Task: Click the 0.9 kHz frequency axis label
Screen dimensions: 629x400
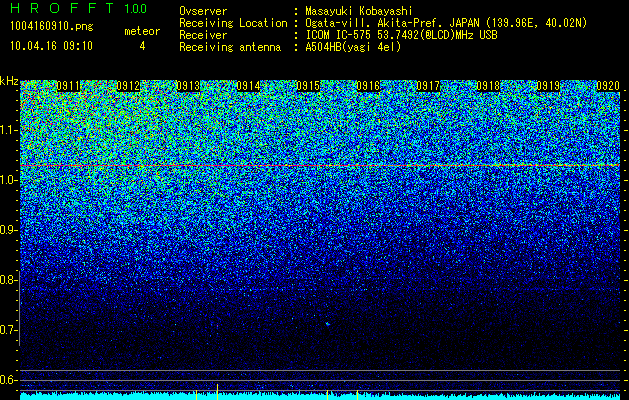Action: [x=7, y=230]
